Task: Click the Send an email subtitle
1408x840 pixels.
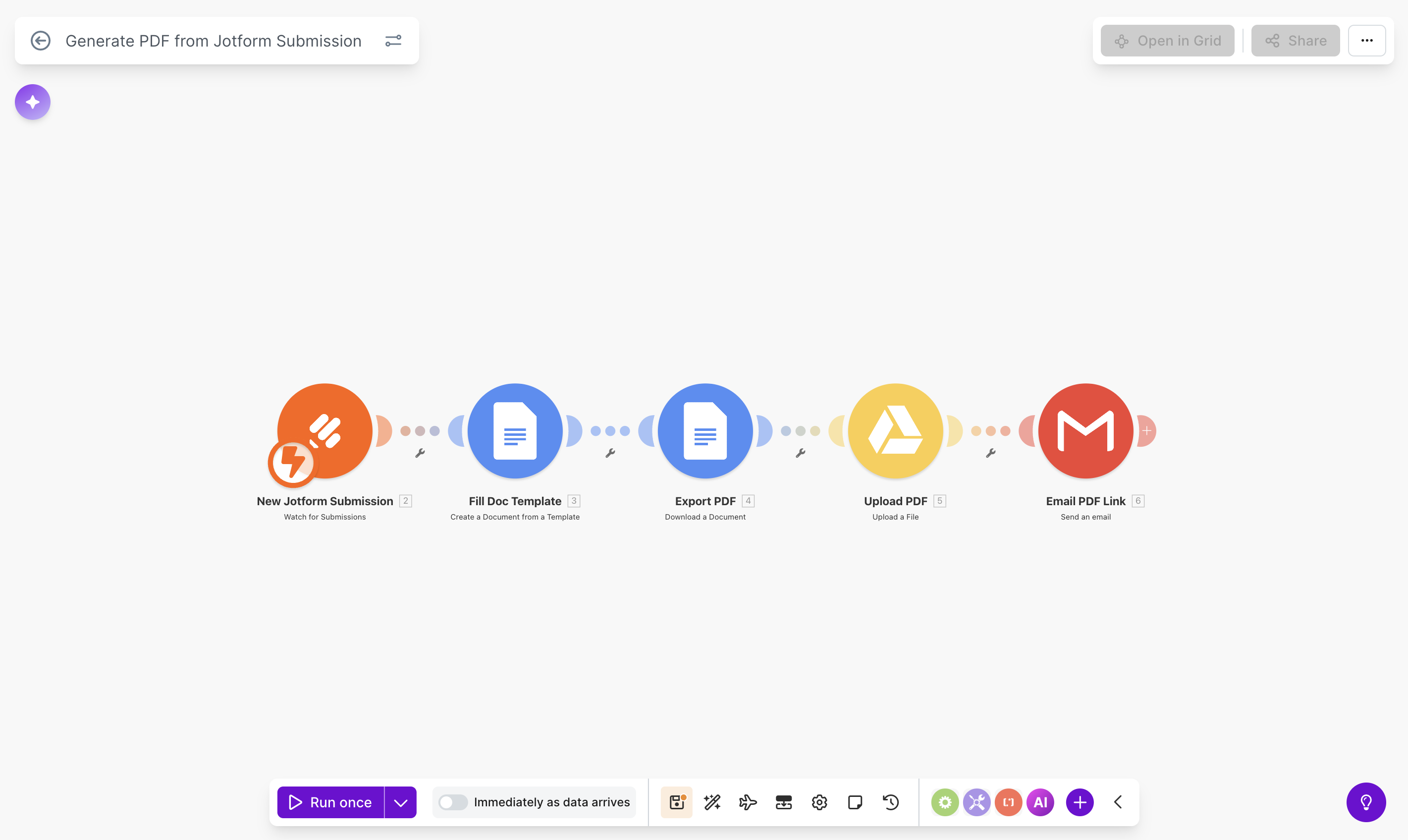Action: click(1086, 517)
